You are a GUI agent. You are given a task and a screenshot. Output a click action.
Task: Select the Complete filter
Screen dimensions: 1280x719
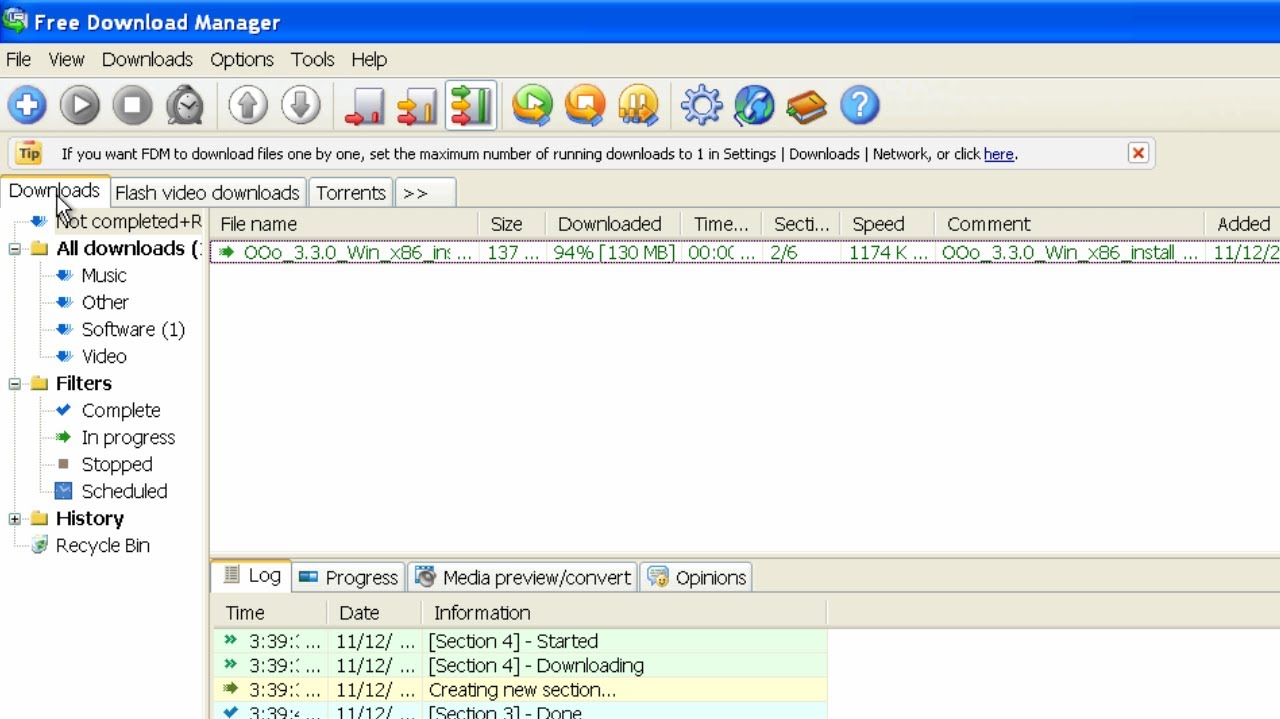(121, 410)
